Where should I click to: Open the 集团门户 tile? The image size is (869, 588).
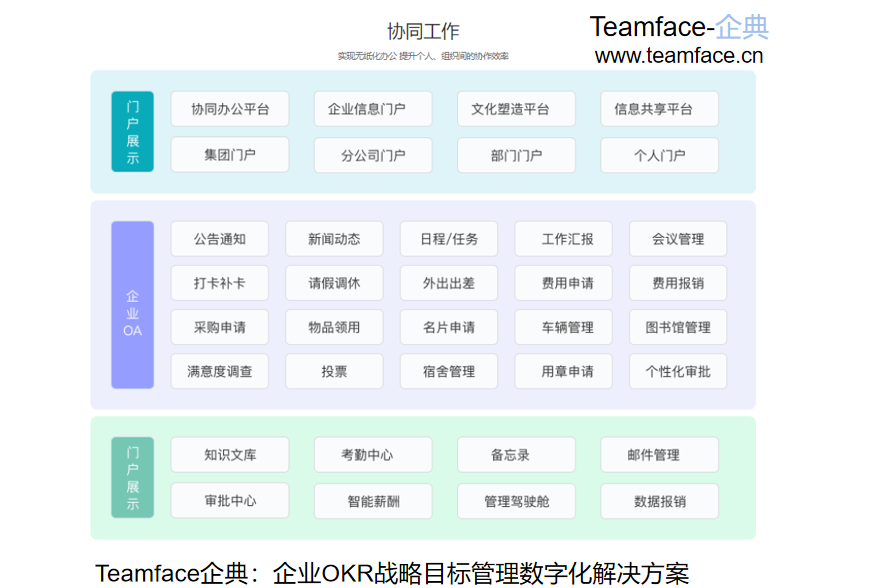click(x=230, y=155)
